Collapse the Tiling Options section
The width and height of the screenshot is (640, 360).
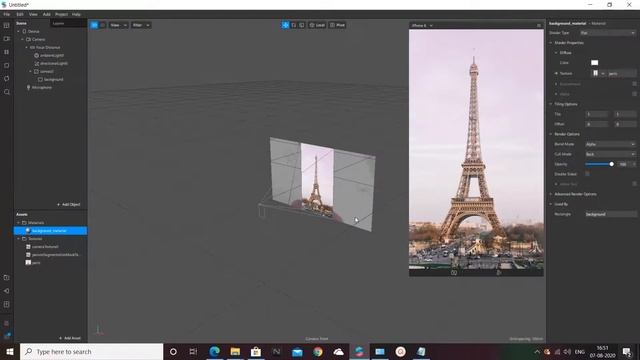click(551, 104)
